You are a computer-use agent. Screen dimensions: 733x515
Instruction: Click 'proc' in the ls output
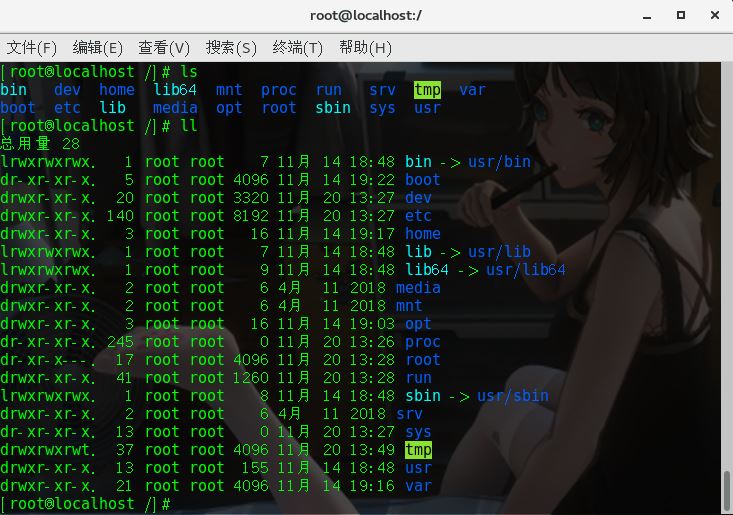pyautogui.click(x=279, y=90)
